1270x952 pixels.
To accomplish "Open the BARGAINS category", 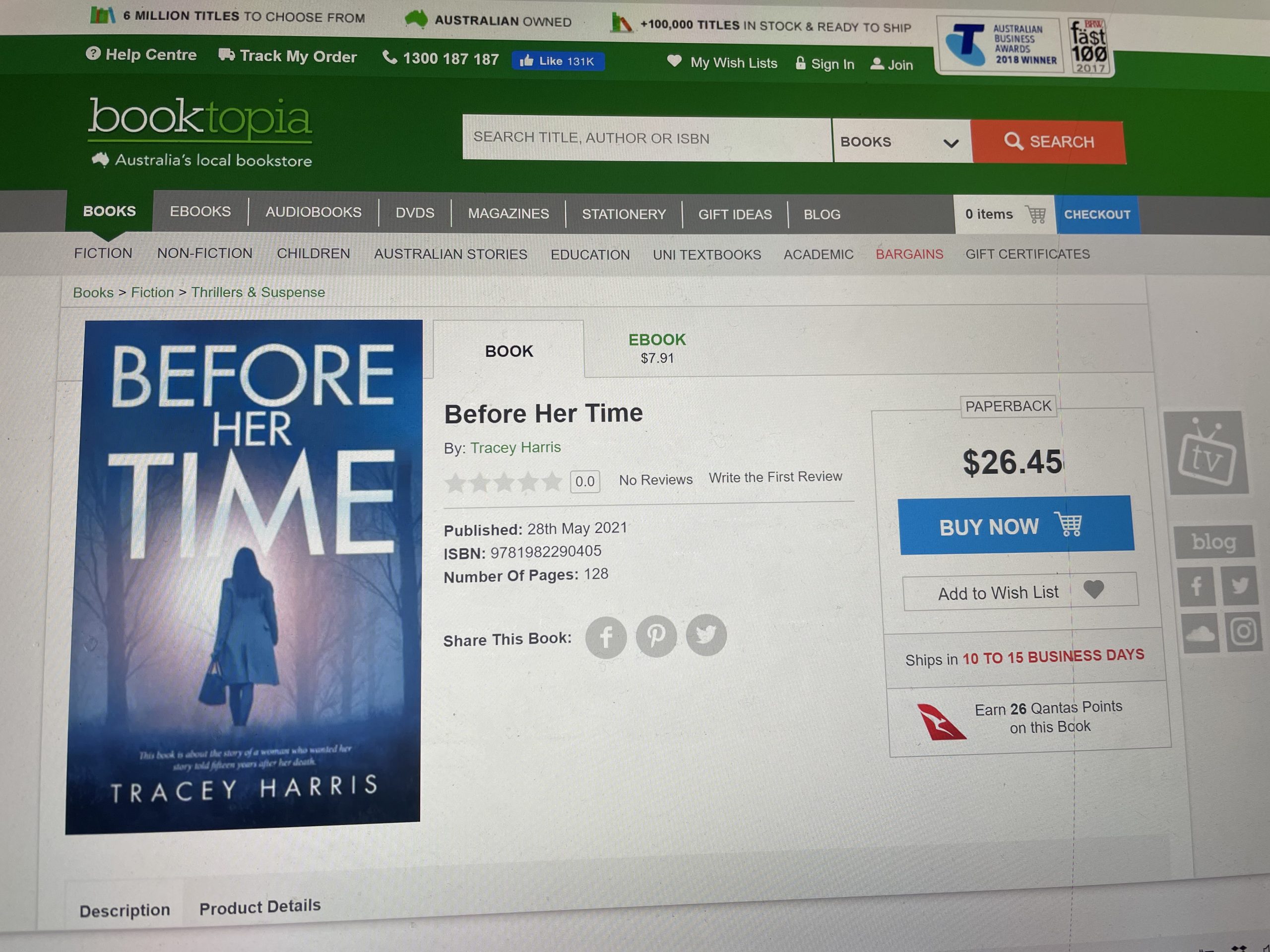I will 909,254.
